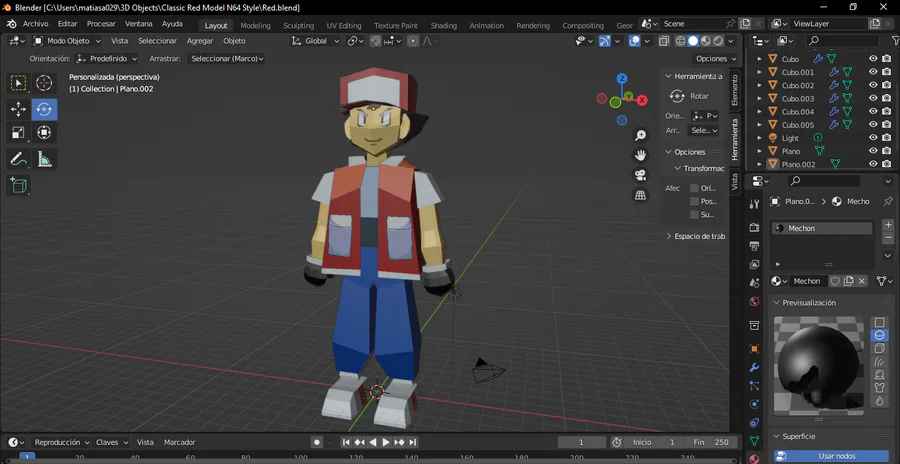The height and width of the screenshot is (464, 900).
Task: Click the Usar nodos button
Action: coord(831,457)
